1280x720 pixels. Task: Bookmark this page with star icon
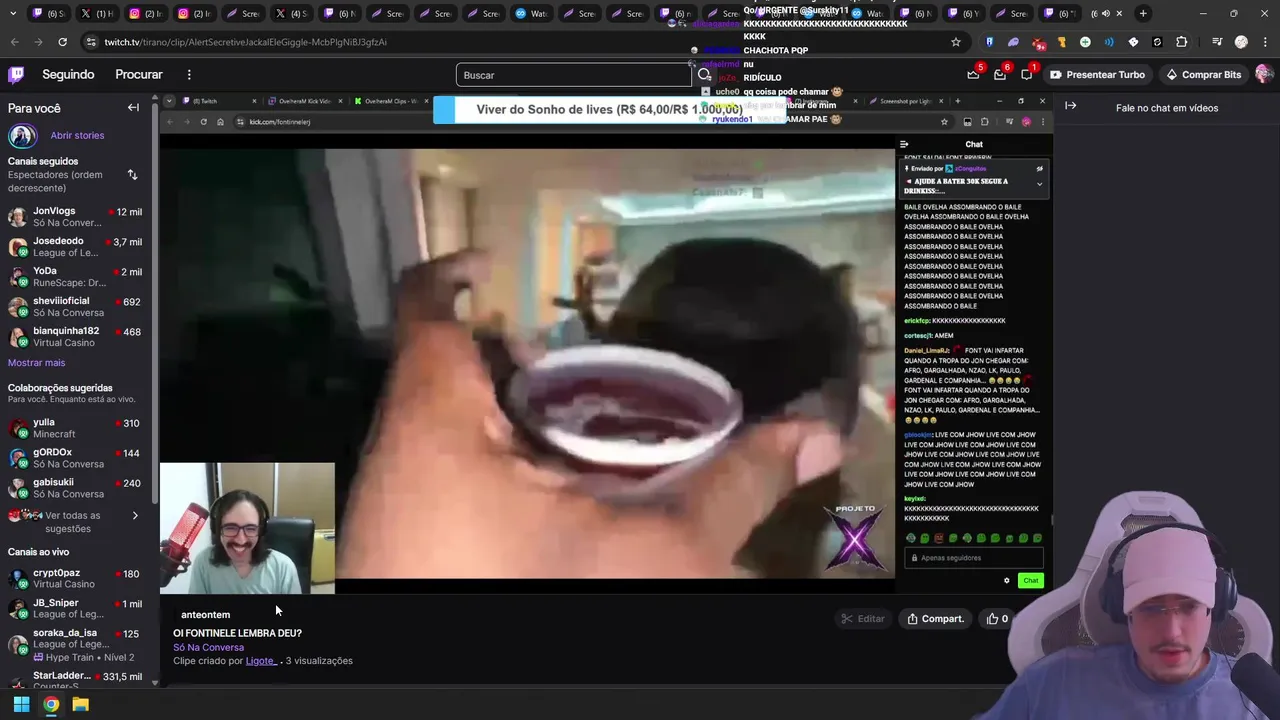tap(956, 42)
